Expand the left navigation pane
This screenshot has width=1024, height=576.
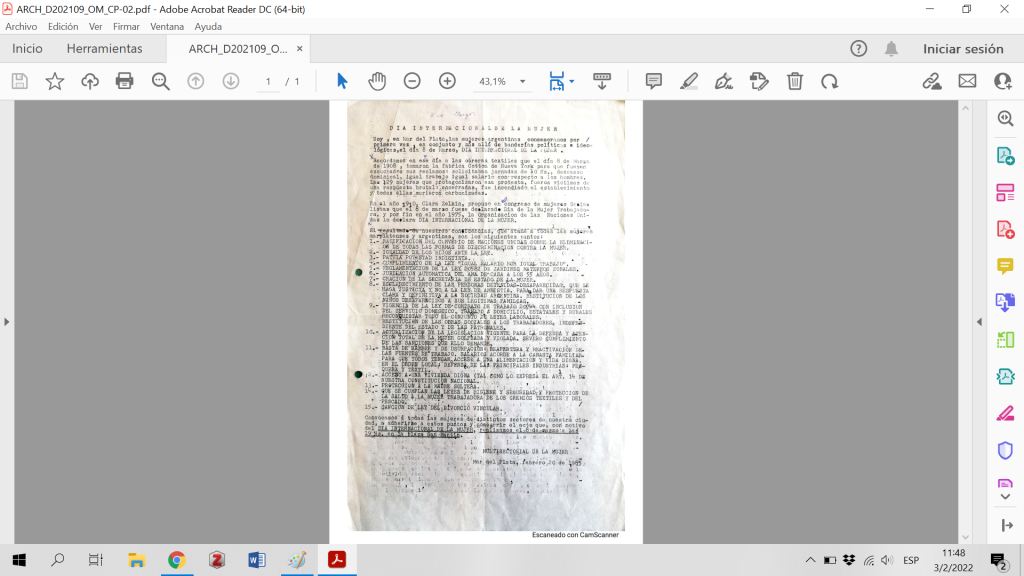[7, 321]
